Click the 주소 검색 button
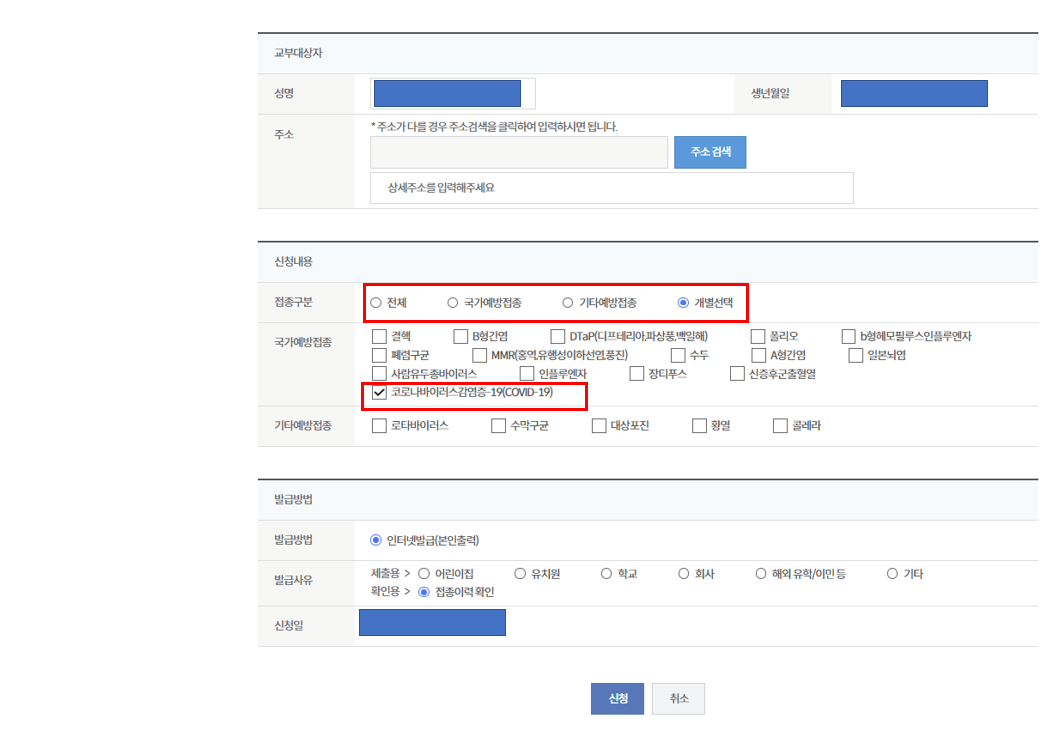1061x736 pixels. (710, 152)
